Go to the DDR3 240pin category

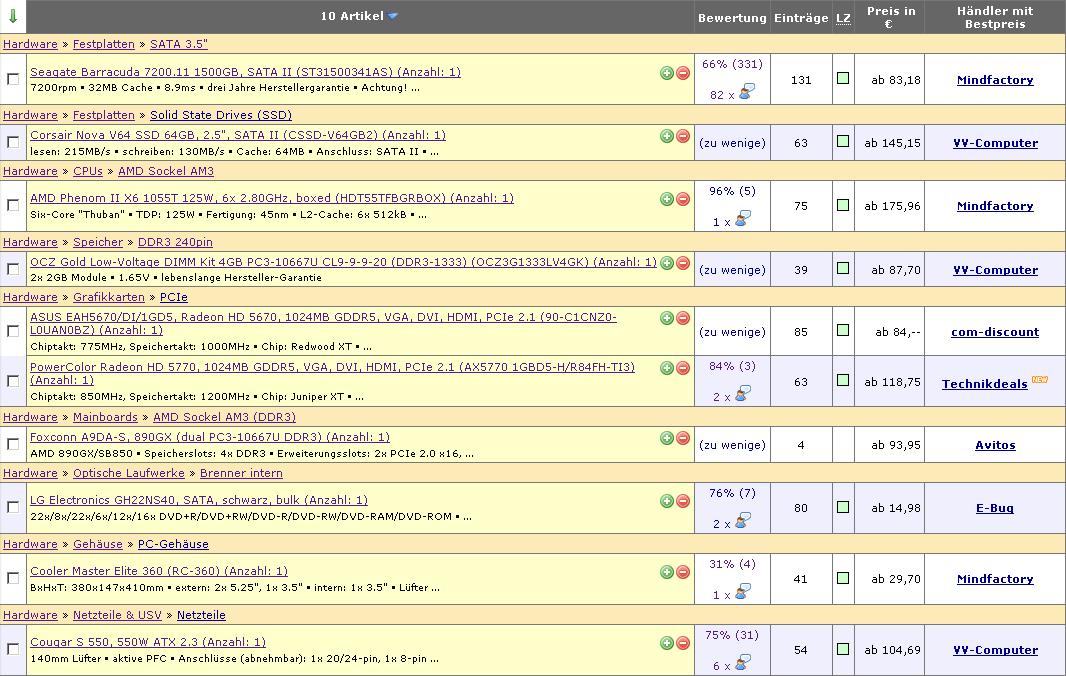tap(175, 242)
